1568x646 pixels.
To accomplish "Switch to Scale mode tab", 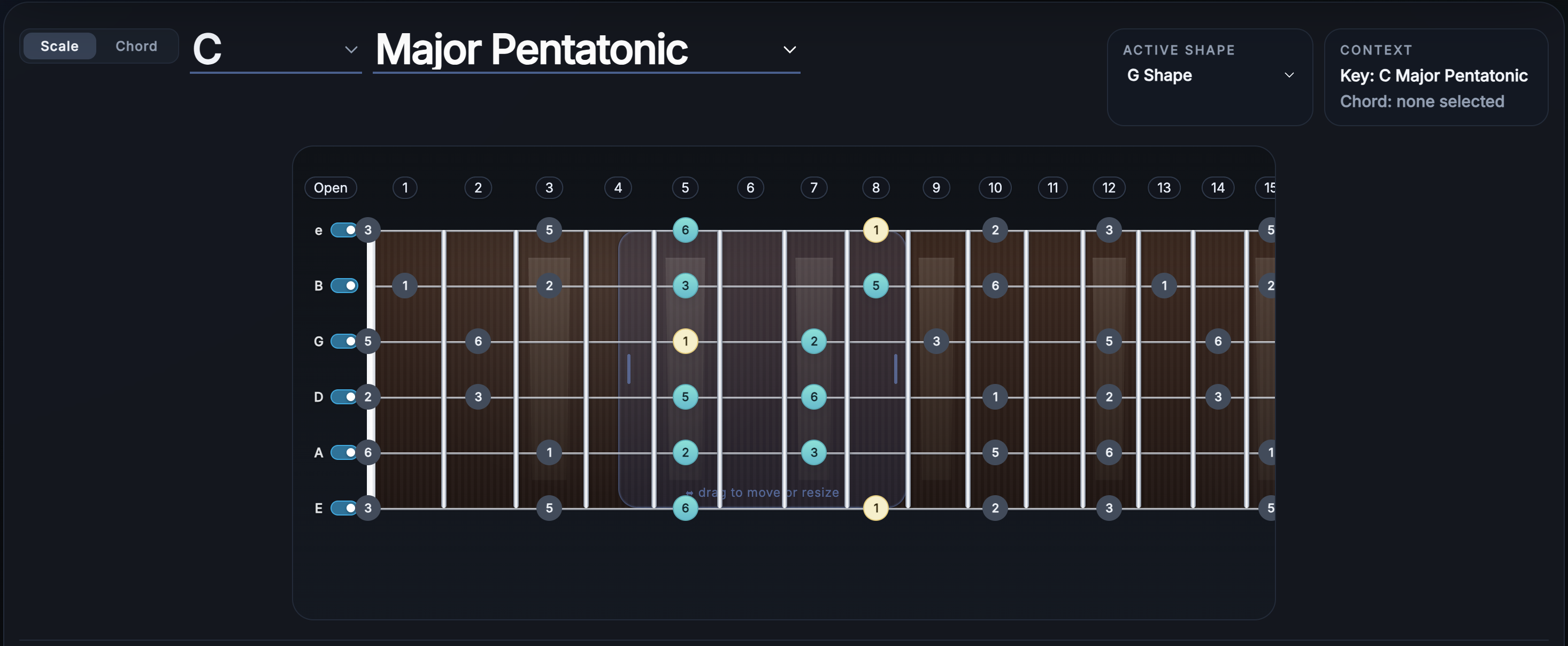I will click(x=60, y=47).
